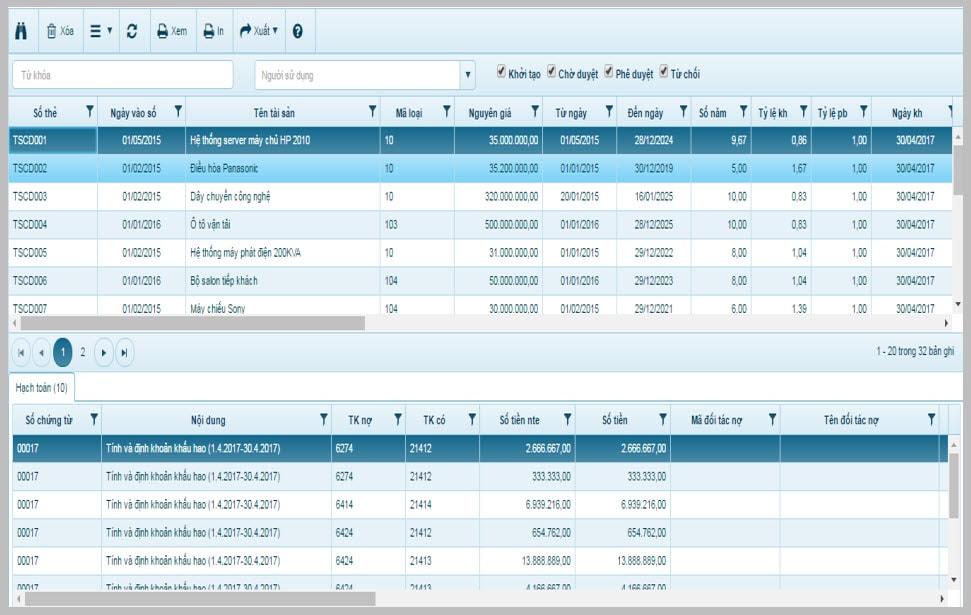Filter the TK có column
The image size is (971, 615).
[x=472, y=419]
